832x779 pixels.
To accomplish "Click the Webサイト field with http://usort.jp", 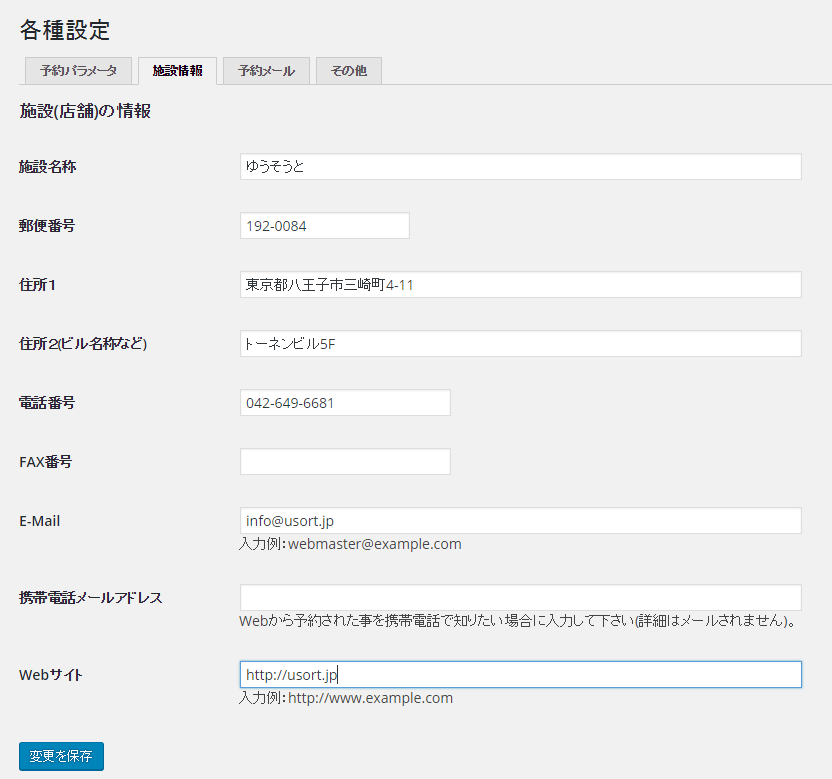I will pyautogui.click(x=520, y=675).
